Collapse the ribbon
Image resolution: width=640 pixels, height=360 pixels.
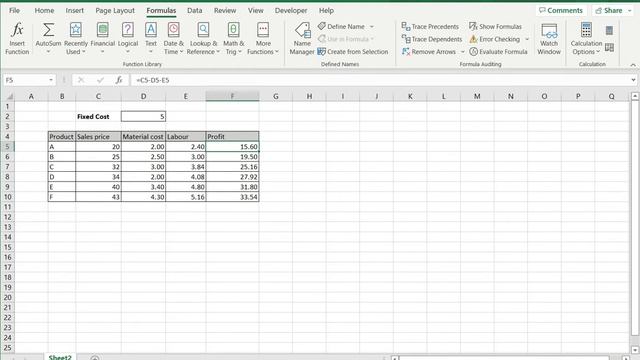(x=633, y=64)
